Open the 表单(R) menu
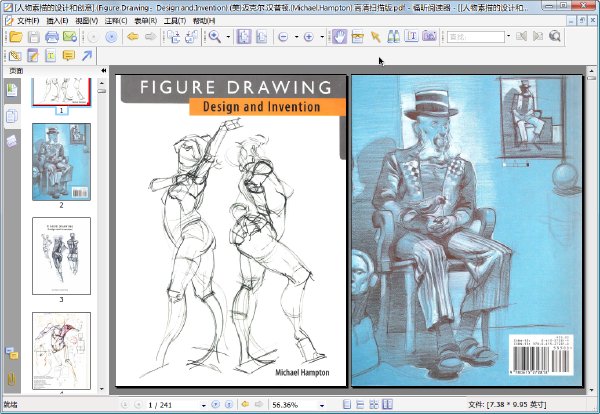This screenshot has width=600, height=414. tap(146, 21)
